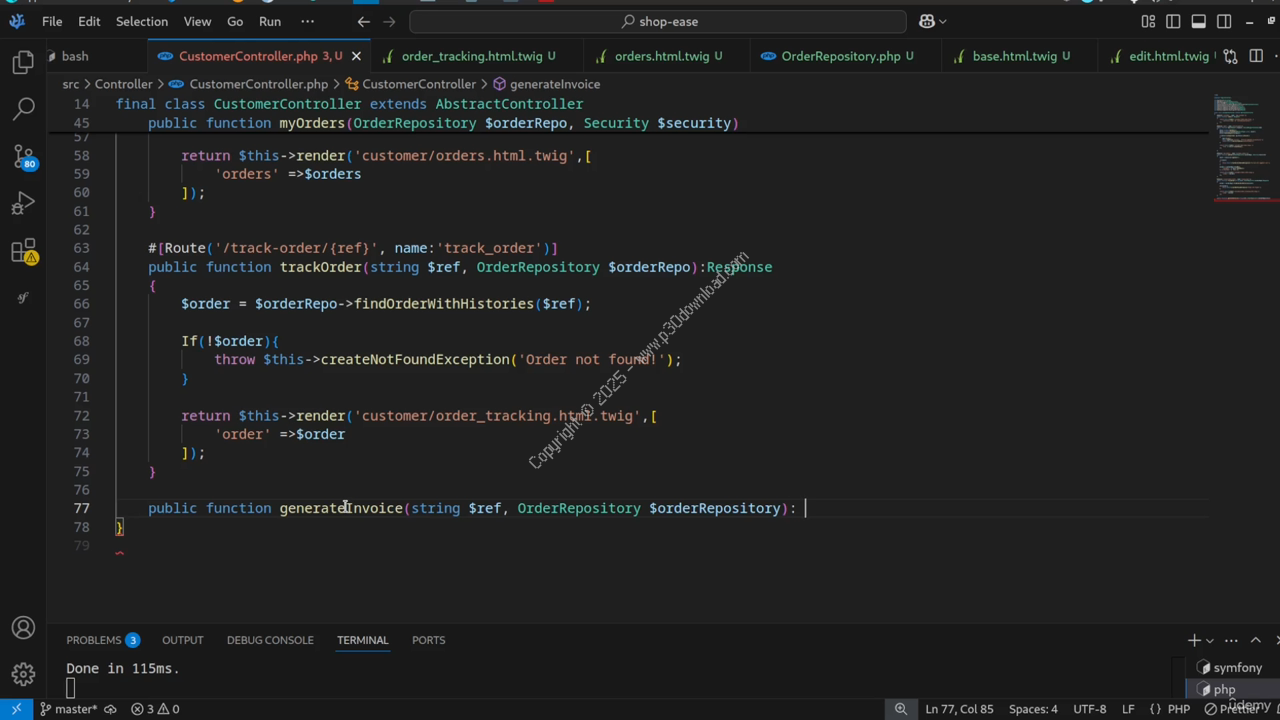Open the View menu

(197, 21)
